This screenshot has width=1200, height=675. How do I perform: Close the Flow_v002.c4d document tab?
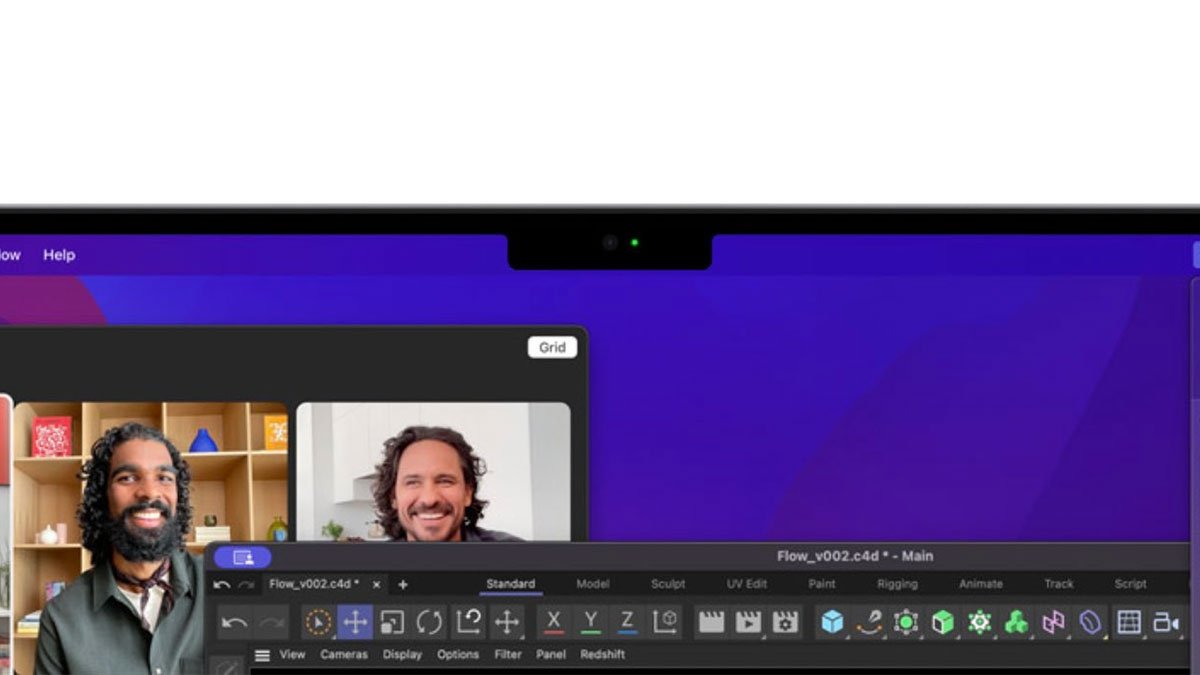pyautogui.click(x=376, y=584)
